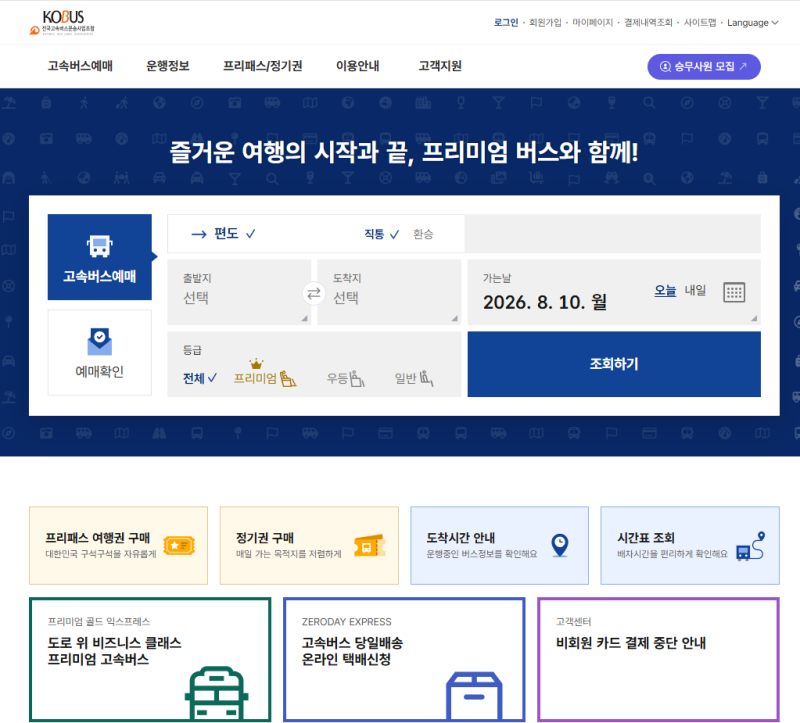Click the premium reclining seat icon
This screenshot has height=723, width=800.
click(x=288, y=379)
